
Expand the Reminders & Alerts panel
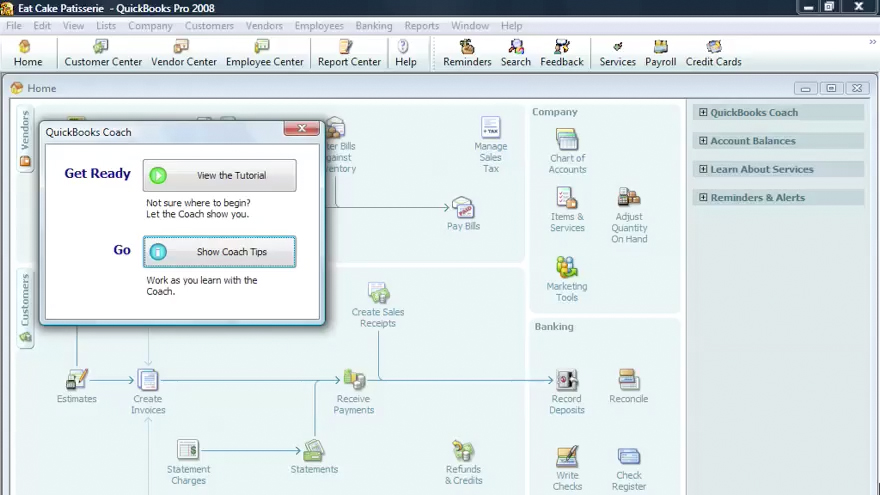tap(703, 198)
